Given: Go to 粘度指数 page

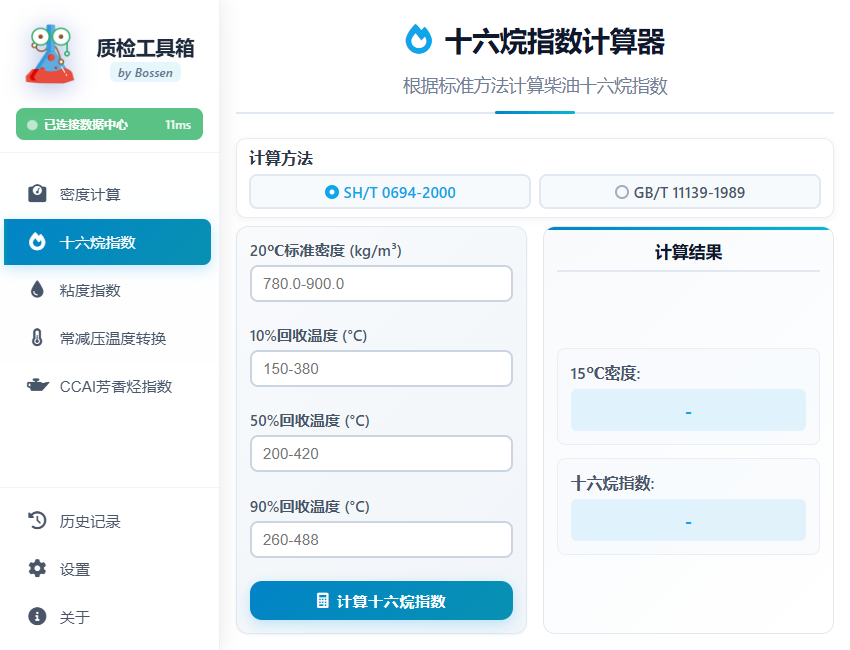Looking at the screenshot, I should pos(107,289).
